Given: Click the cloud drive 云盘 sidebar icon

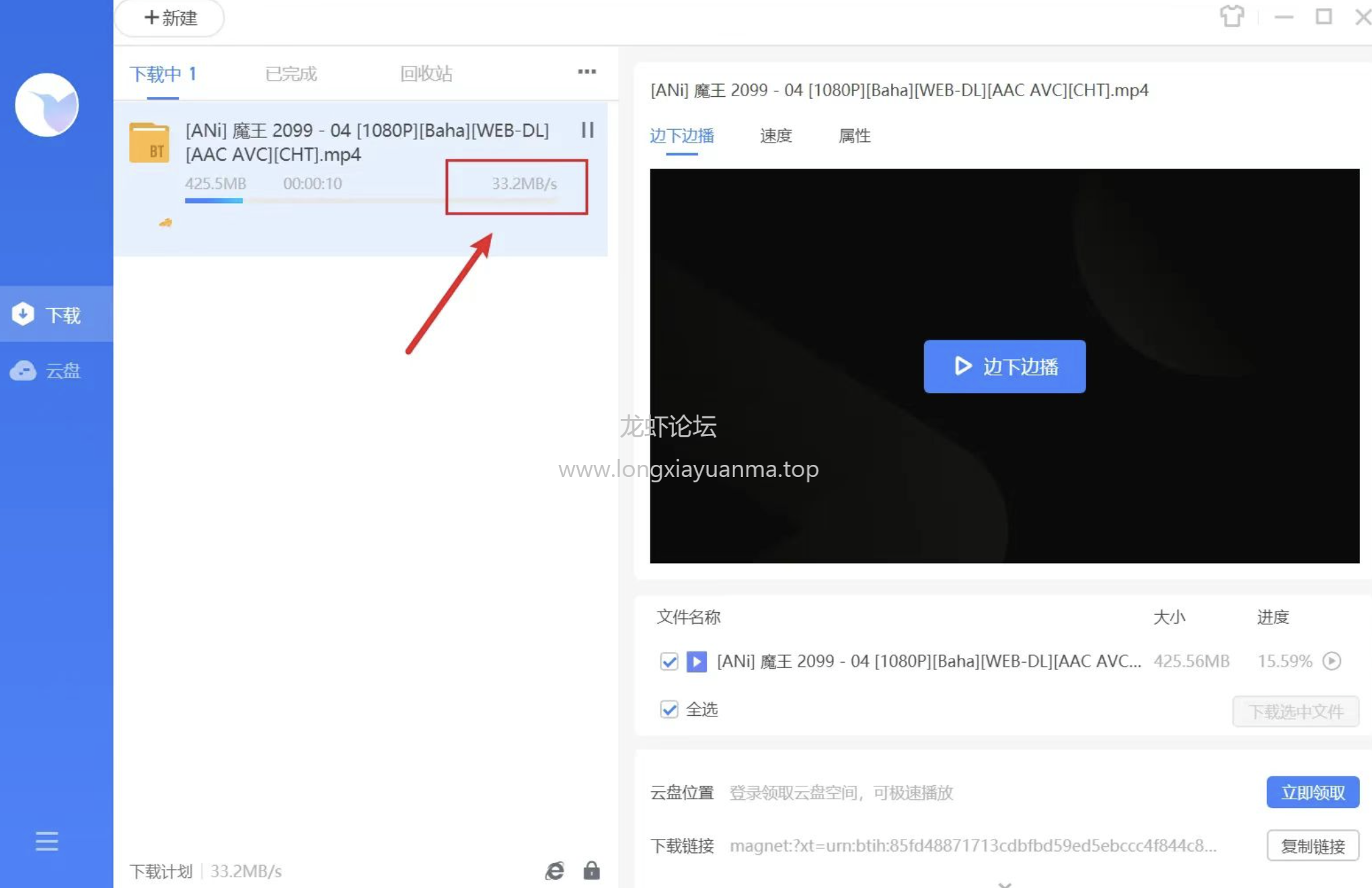Looking at the screenshot, I should coord(51,371).
